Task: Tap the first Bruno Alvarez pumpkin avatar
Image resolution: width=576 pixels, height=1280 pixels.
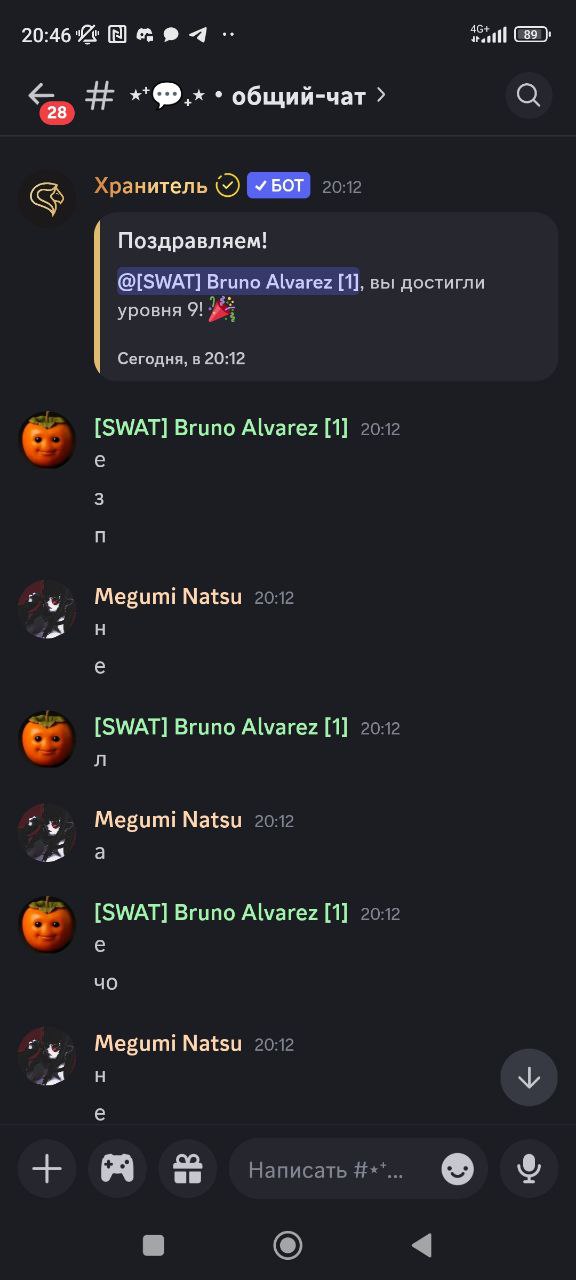Action: tap(48, 440)
